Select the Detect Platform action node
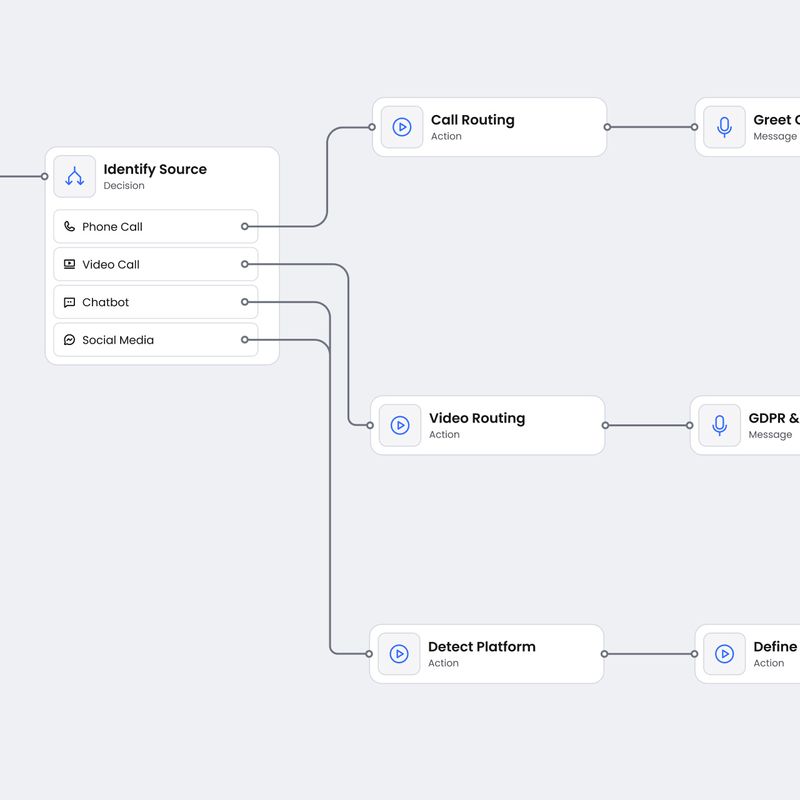Screen dimensions: 800x800 tap(487, 653)
